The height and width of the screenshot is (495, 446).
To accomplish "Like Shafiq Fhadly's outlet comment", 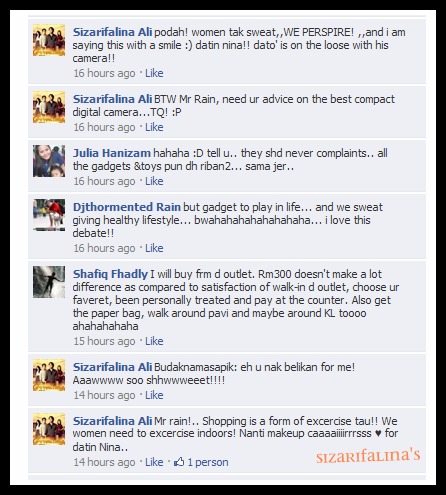I will click(154, 341).
